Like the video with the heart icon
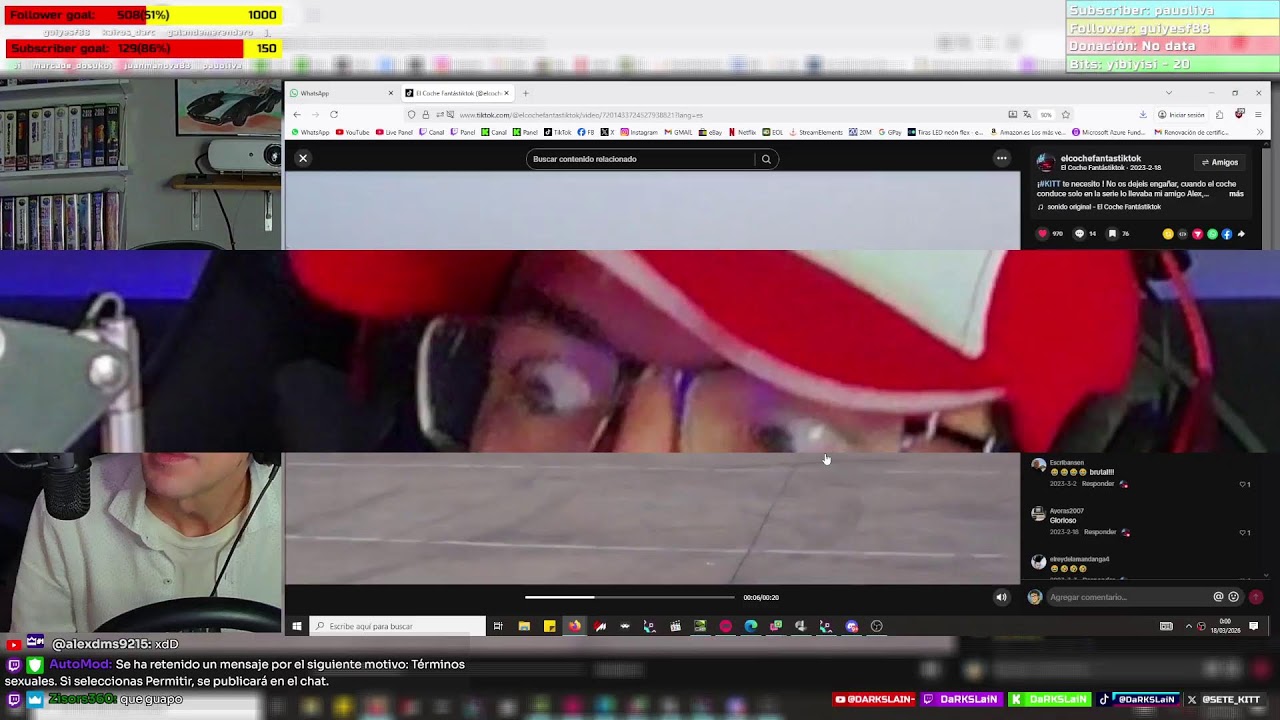This screenshot has height=720, width=1280. [1043, 234]
